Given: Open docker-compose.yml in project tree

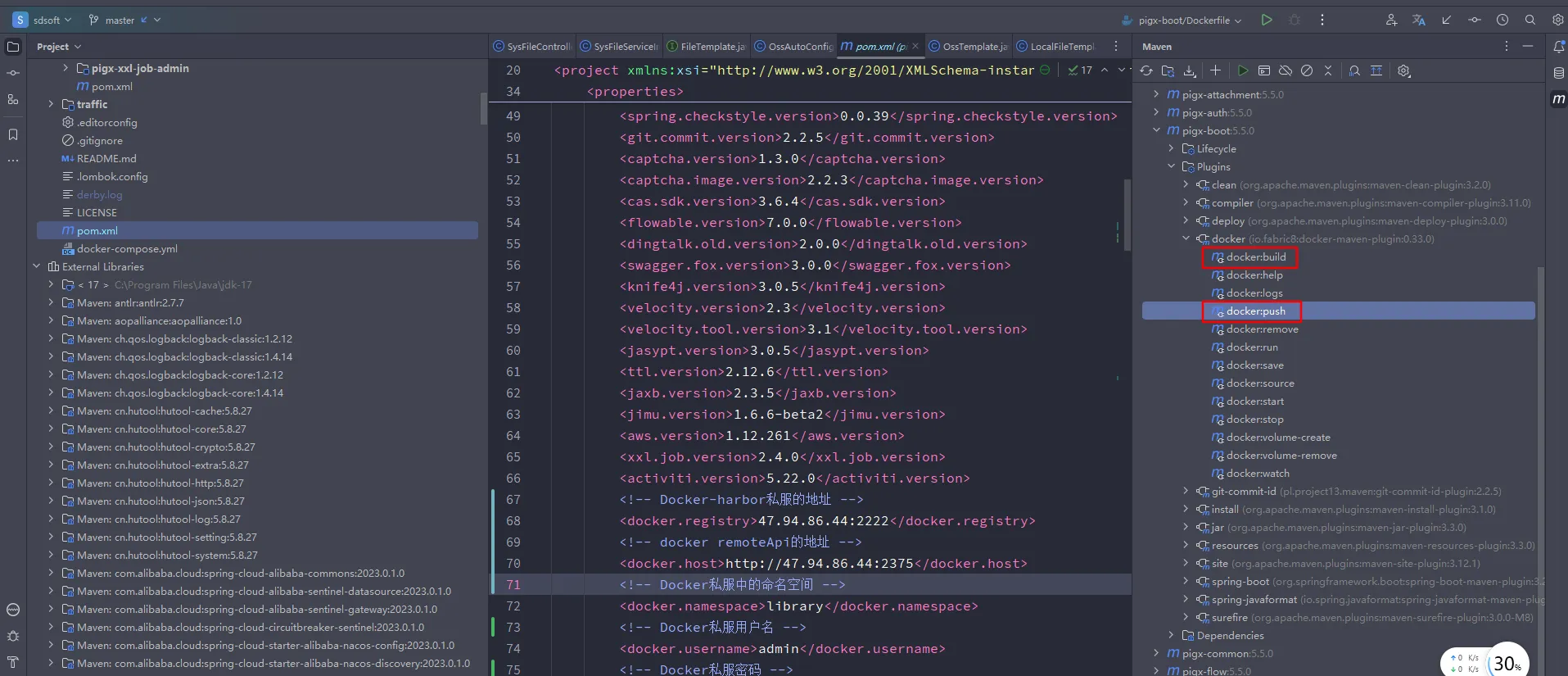Looking at the screenshot, I should tap(127, 249).
